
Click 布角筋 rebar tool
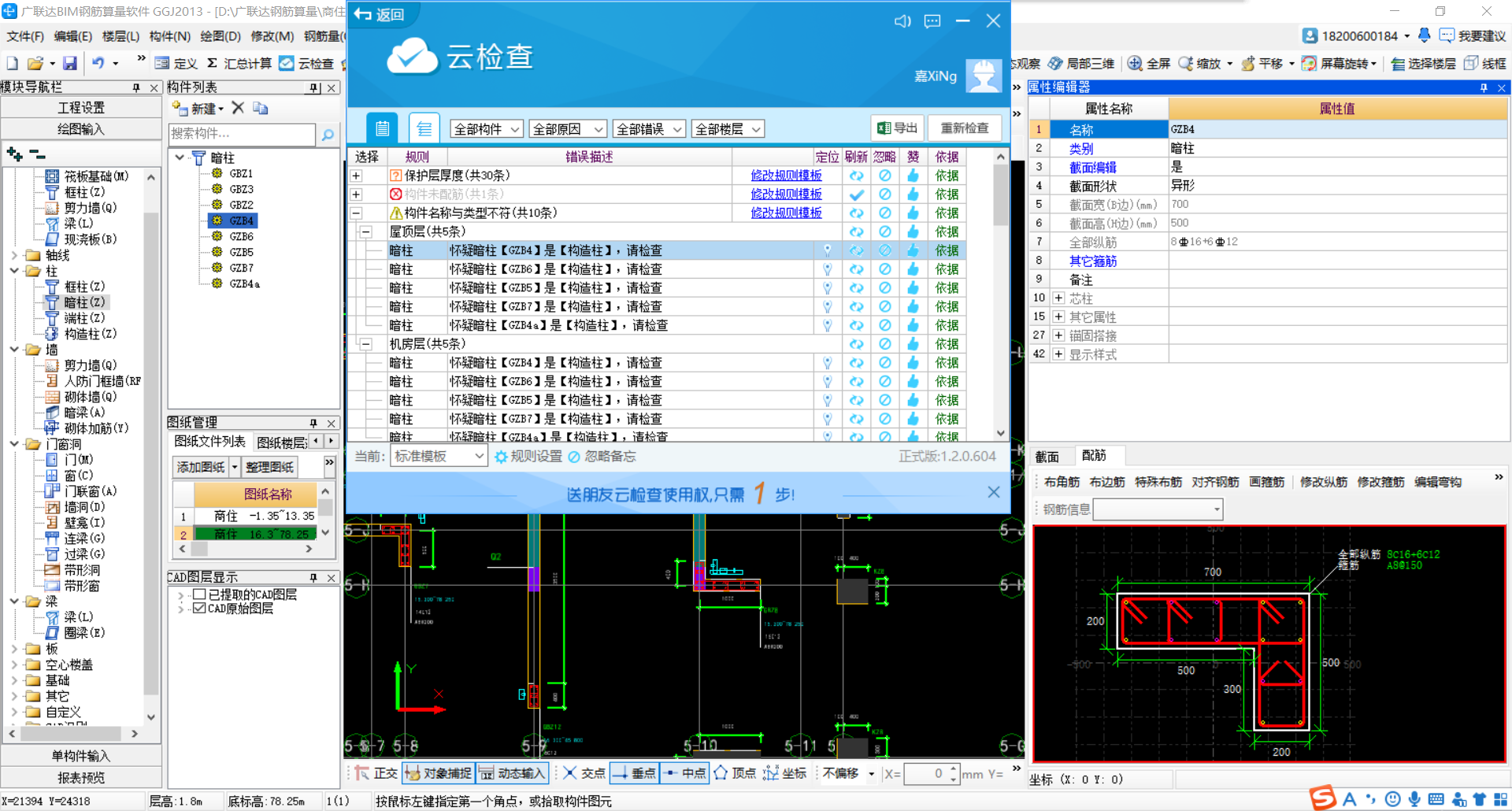(1062, 482)
